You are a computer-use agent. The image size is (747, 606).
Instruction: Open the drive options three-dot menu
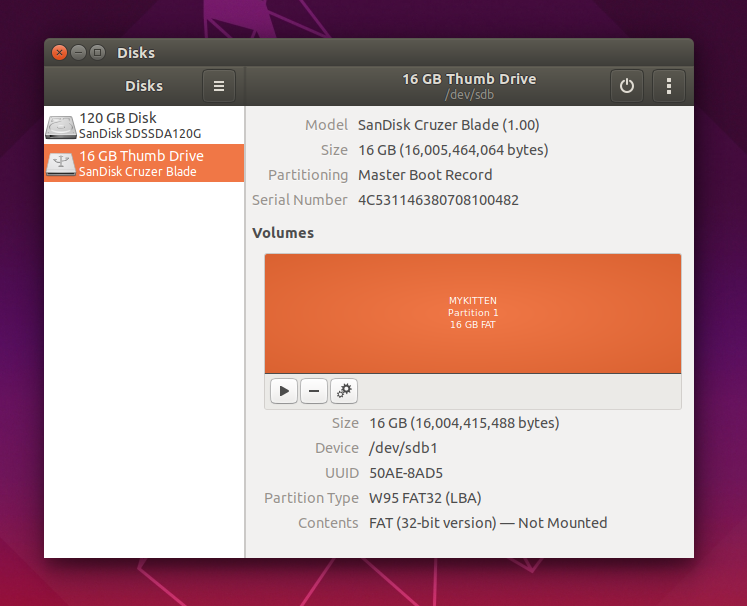click(x=668, y=86)
